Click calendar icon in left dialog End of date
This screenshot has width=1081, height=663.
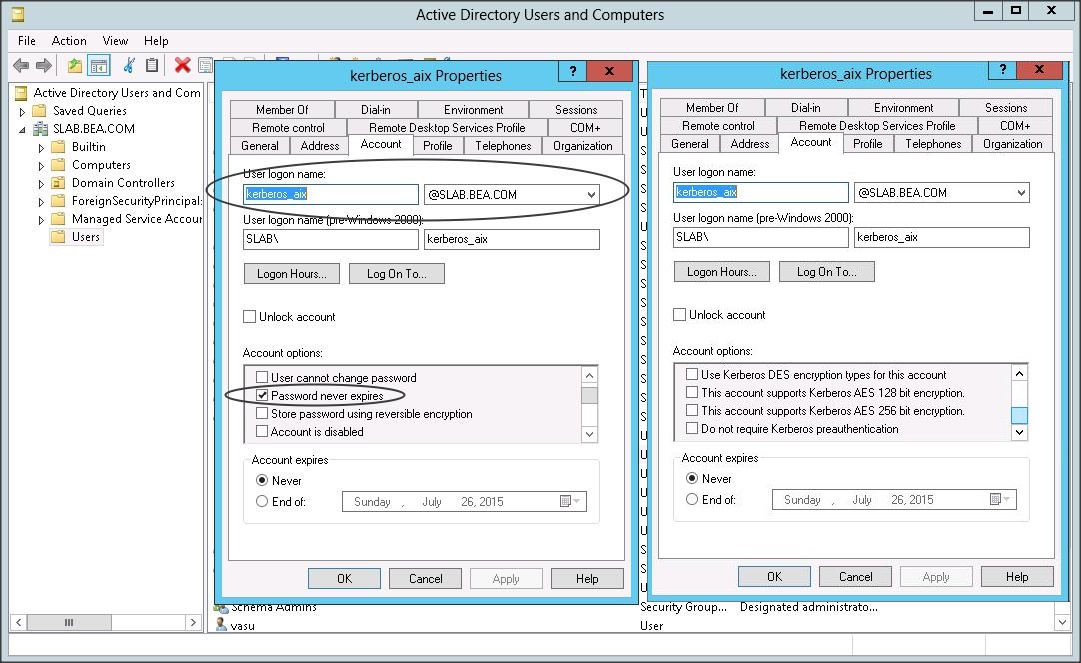(x=565, y=501)
